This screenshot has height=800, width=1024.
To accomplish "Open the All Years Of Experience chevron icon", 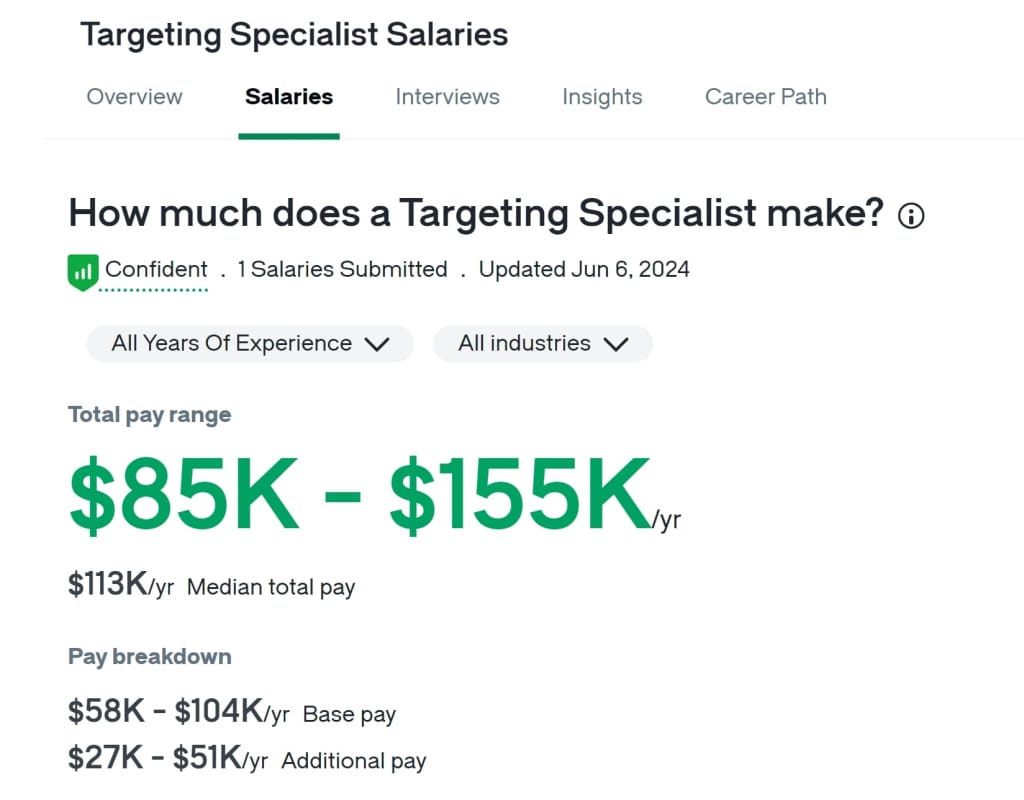I will [x=377, y=343].
